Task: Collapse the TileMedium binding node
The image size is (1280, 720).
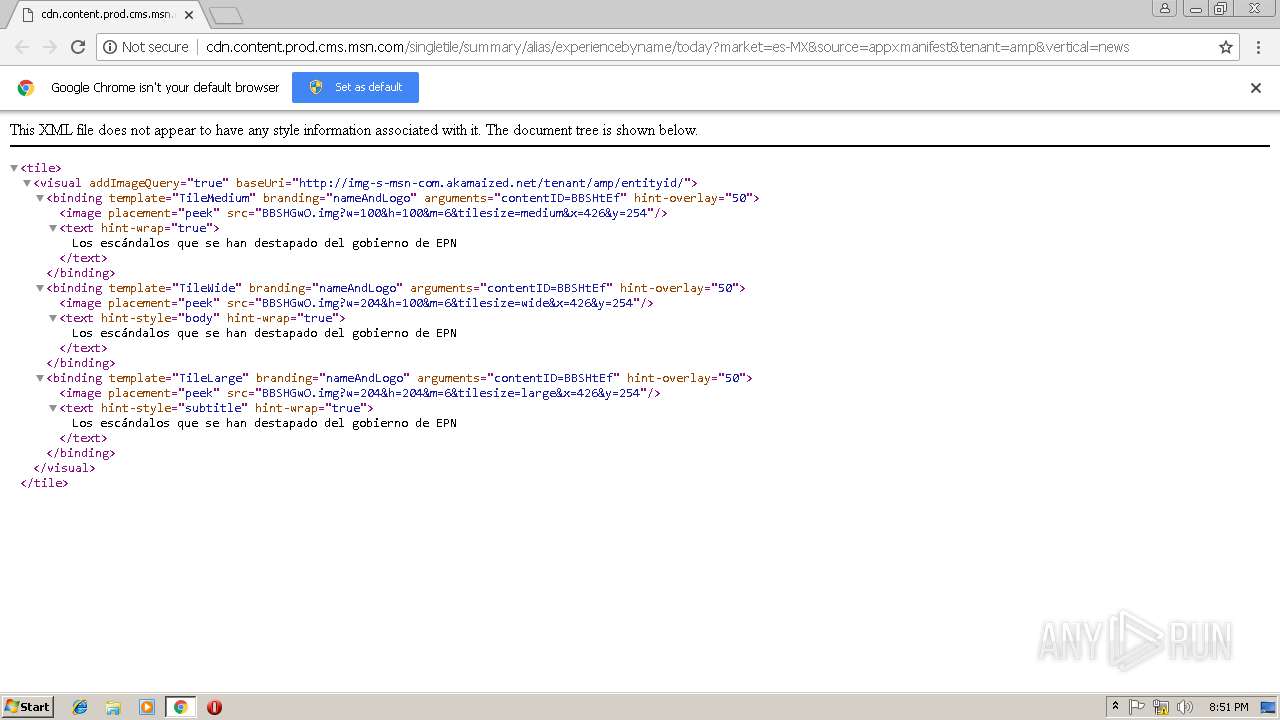Action: coord(40,198)
